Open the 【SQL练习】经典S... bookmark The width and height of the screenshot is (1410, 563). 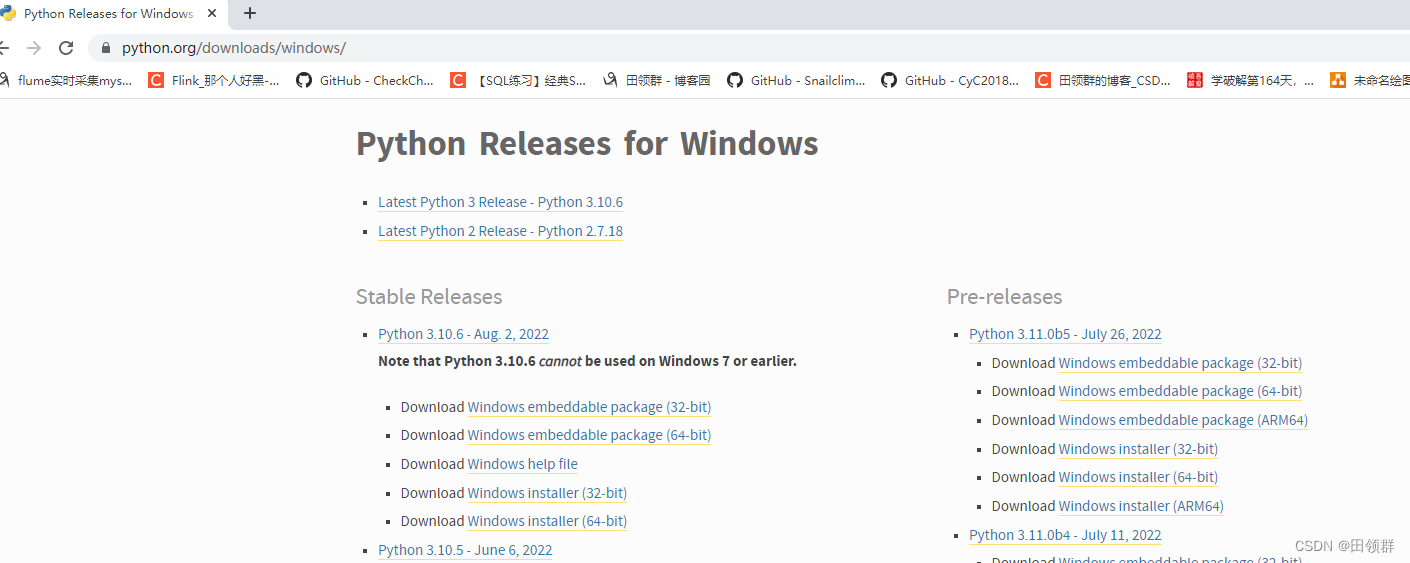[x=518, y=80]
